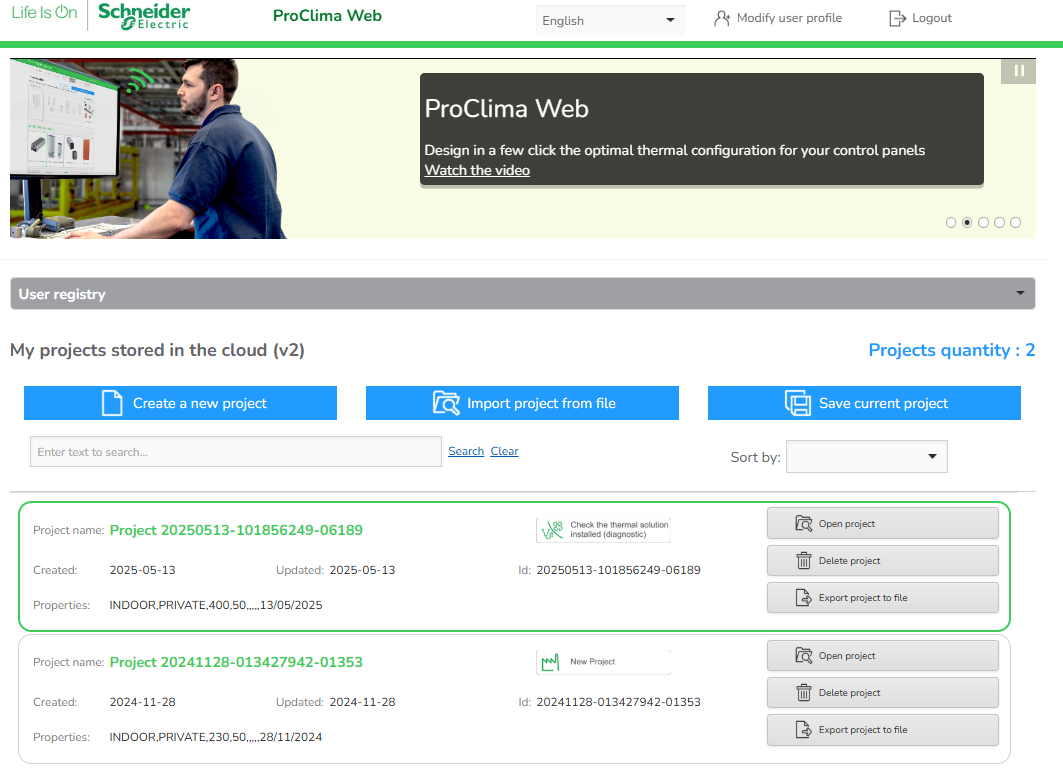Select the fourth banner slide dot

click(x=999, y=222)
